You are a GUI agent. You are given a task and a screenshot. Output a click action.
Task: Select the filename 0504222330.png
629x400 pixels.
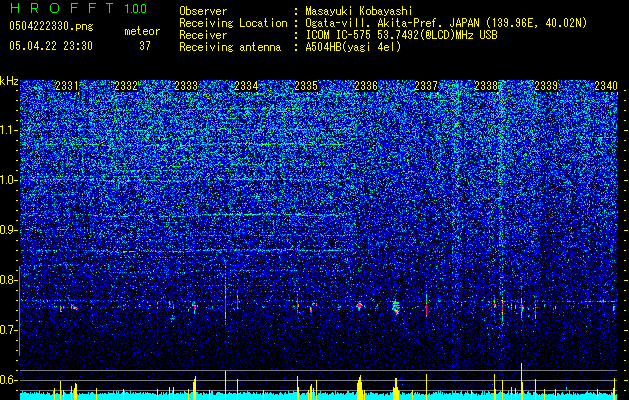tap(51, 26)
